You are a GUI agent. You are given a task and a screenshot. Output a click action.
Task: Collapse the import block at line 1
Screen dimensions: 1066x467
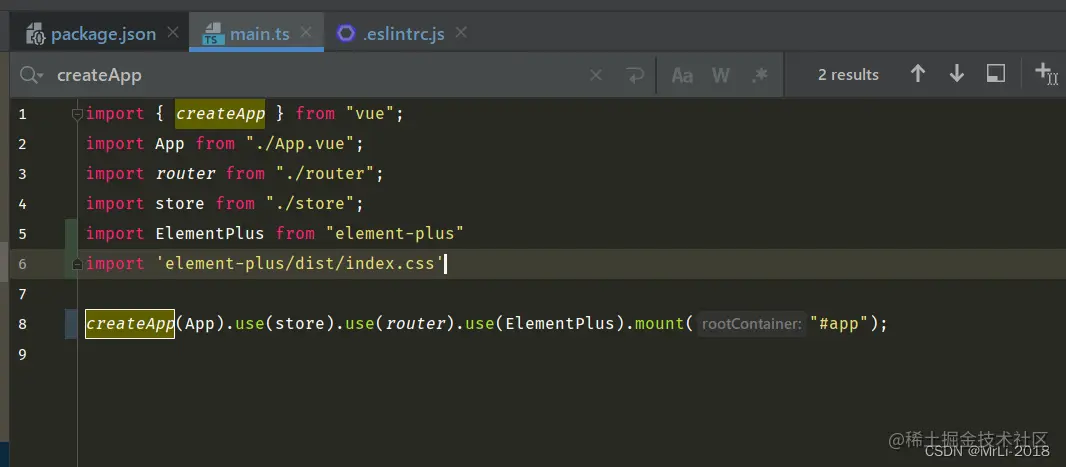(x=77, y=114)
